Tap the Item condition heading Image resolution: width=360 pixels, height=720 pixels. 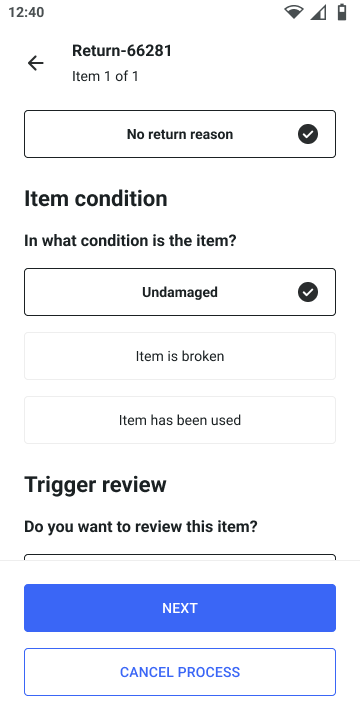coord(96,199)
